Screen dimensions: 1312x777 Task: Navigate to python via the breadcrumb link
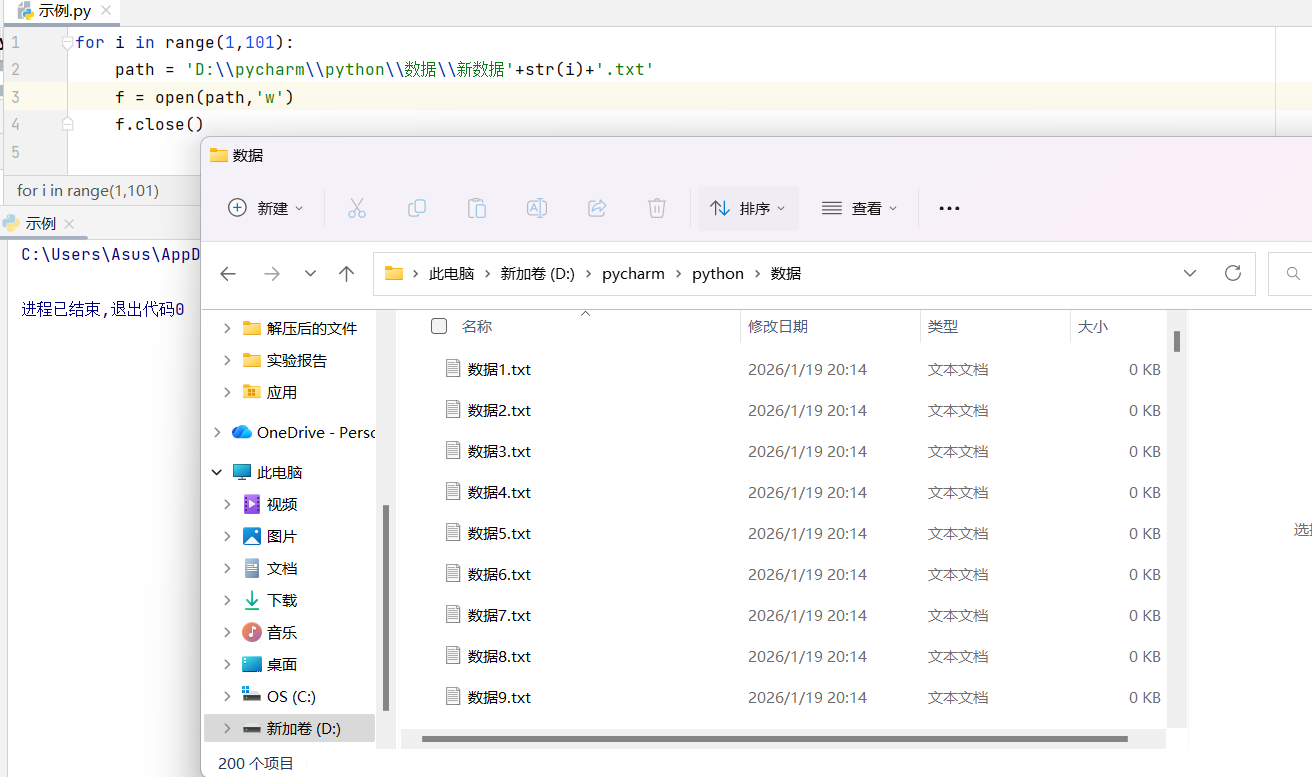tap(718, 273)
